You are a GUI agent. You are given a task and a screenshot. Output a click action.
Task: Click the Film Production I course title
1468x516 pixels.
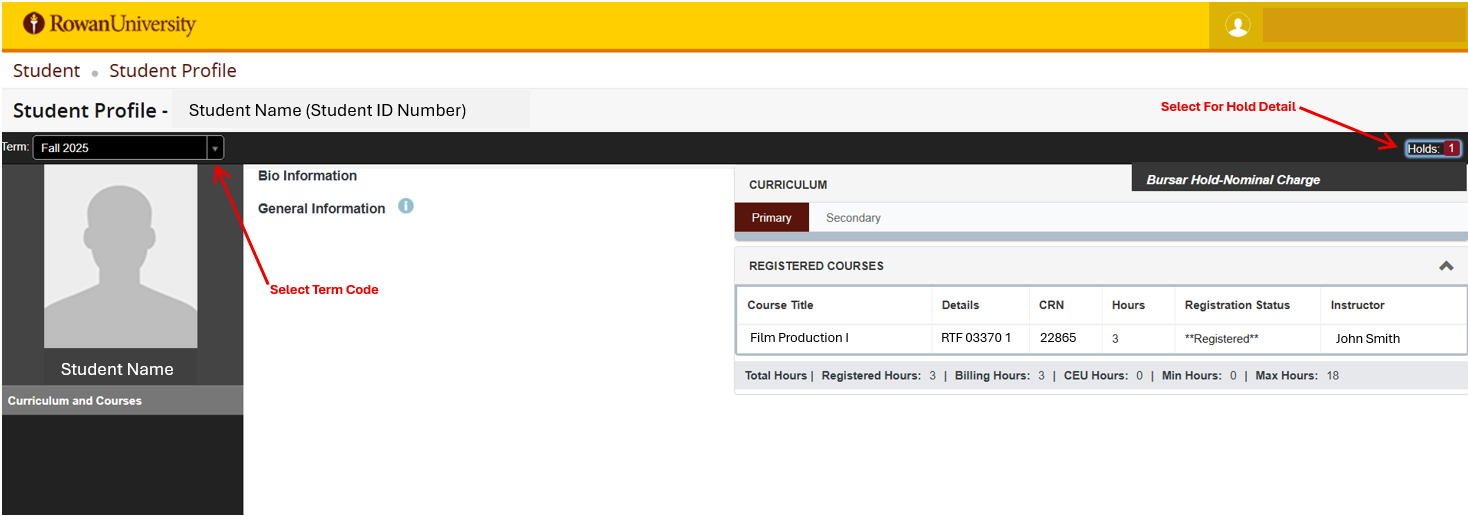(799, 338)
